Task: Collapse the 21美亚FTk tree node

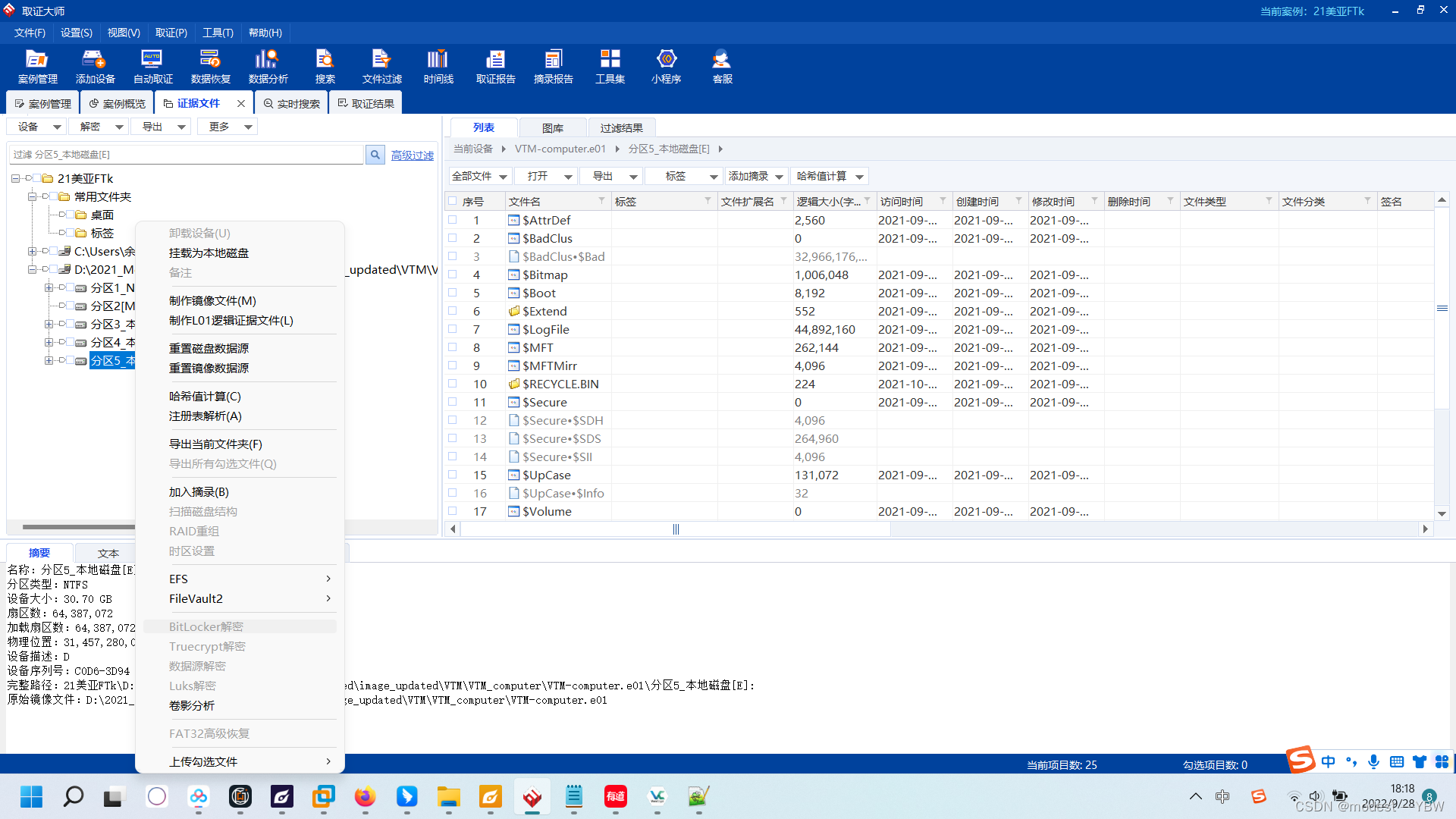Action: coord(15,179)
